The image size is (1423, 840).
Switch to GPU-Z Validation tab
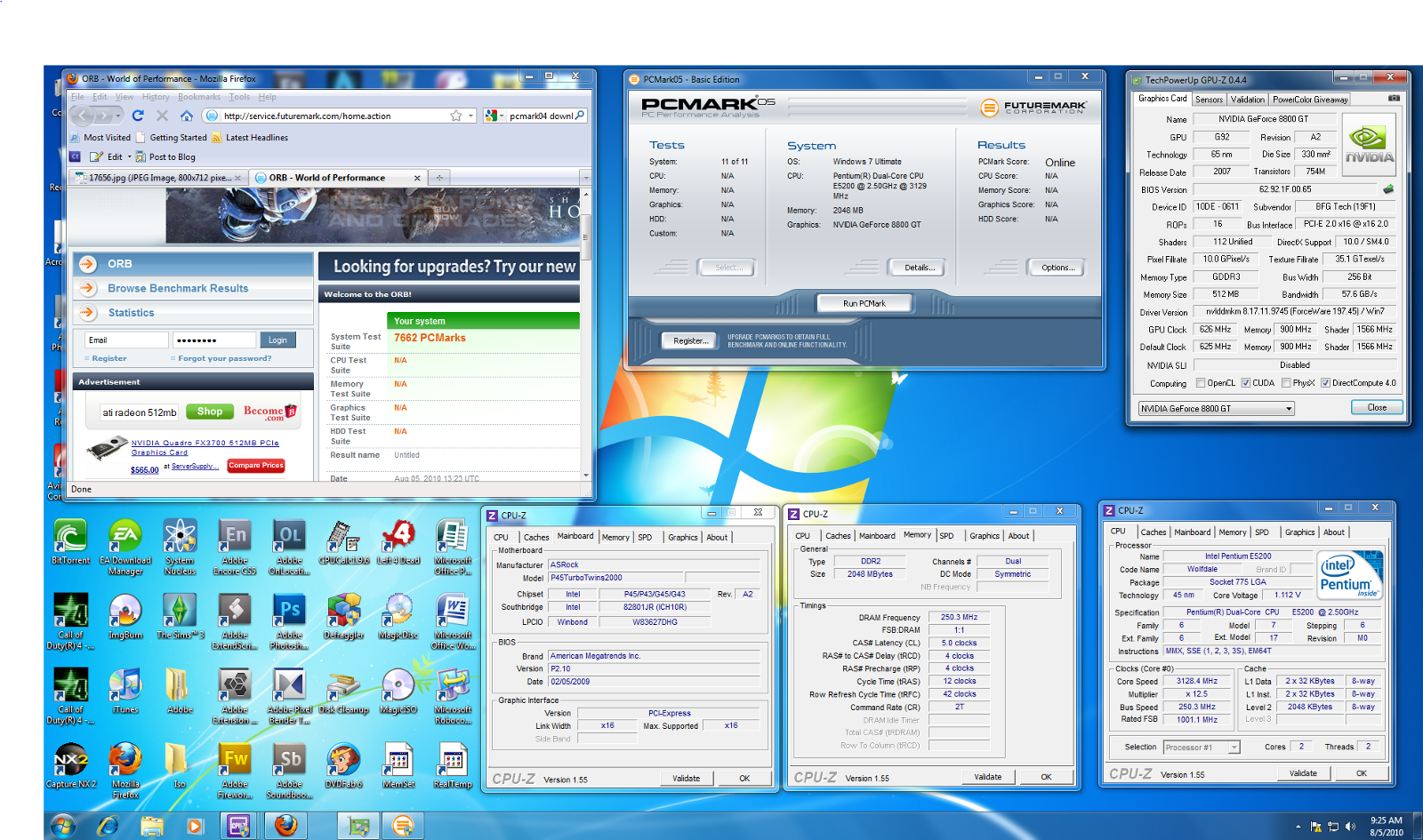pyautogui.click(x=1247, y=100)
